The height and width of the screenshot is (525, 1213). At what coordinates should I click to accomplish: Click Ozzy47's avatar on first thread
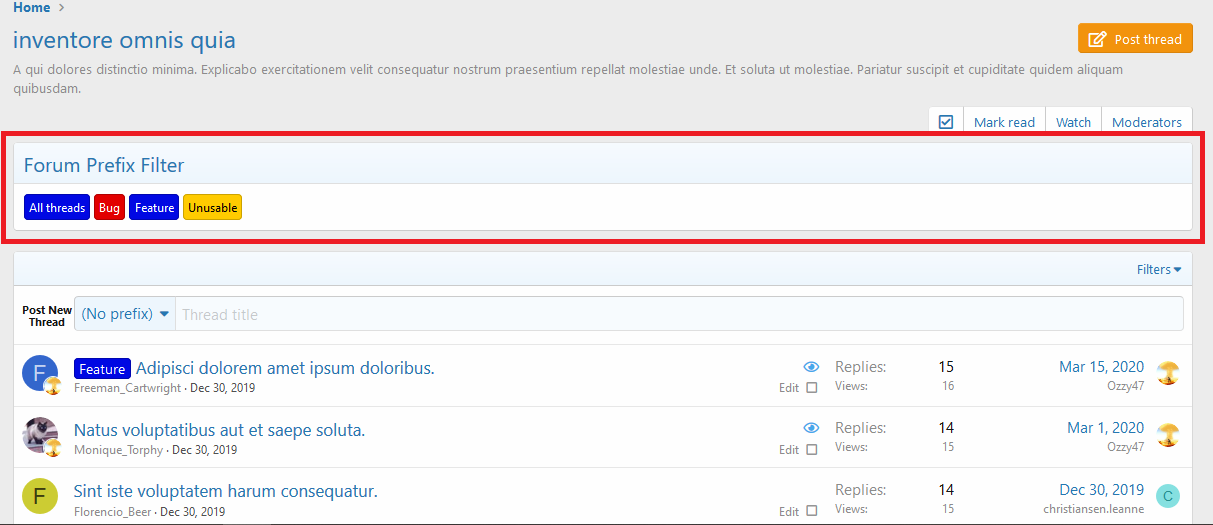pyautogui.click(x=1167, y=374)
